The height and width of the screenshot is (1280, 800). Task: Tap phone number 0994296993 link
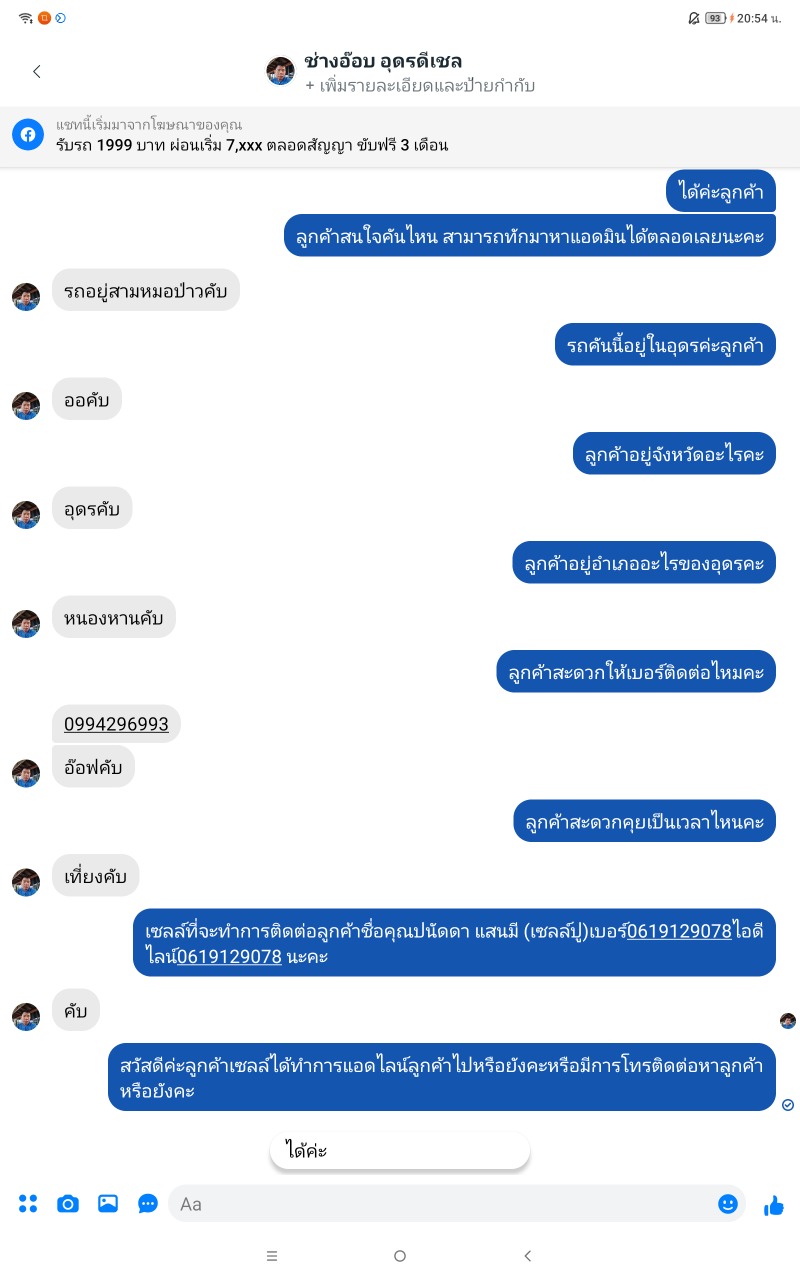[x=116, y=724]
